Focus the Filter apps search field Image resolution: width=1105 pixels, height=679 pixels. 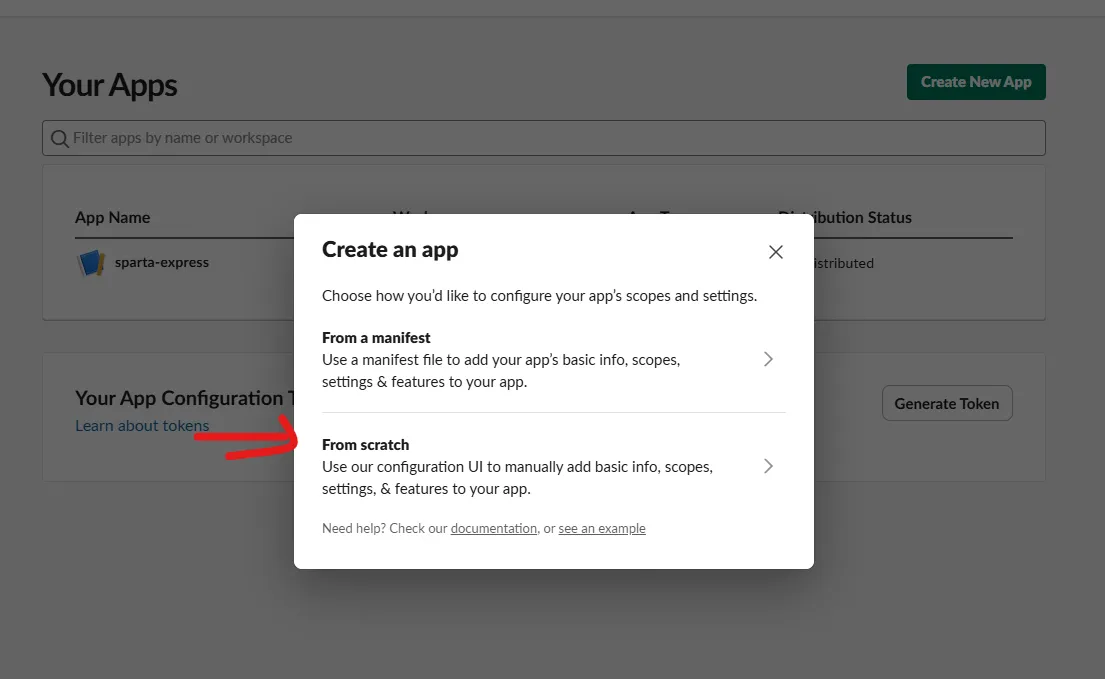coord(543,138)
